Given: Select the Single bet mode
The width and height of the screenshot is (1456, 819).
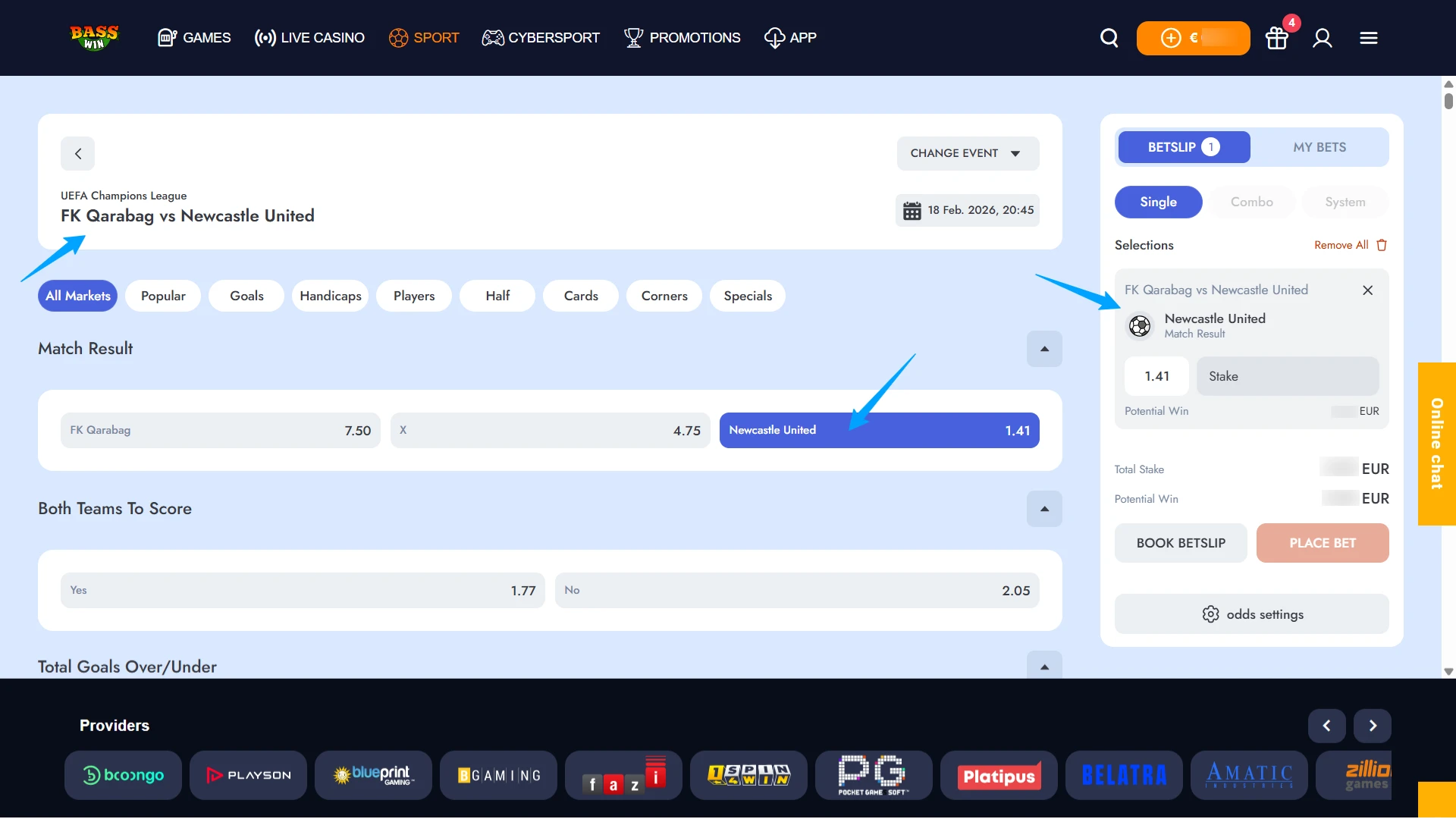Looking at the screenshot, I should pyautogui.click(x=1158, y=202).
